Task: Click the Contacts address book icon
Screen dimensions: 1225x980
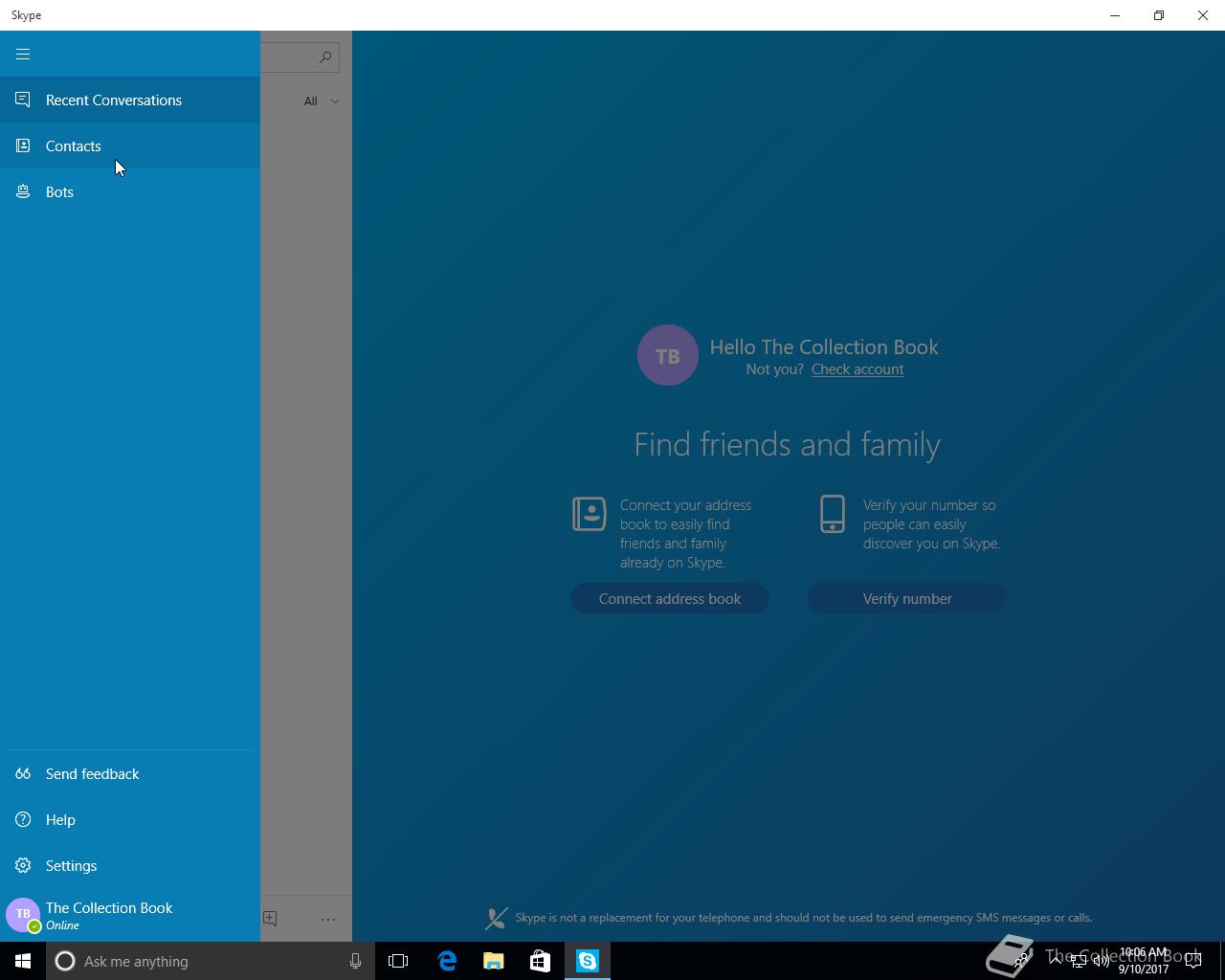Action: click(x=23, y=145)
